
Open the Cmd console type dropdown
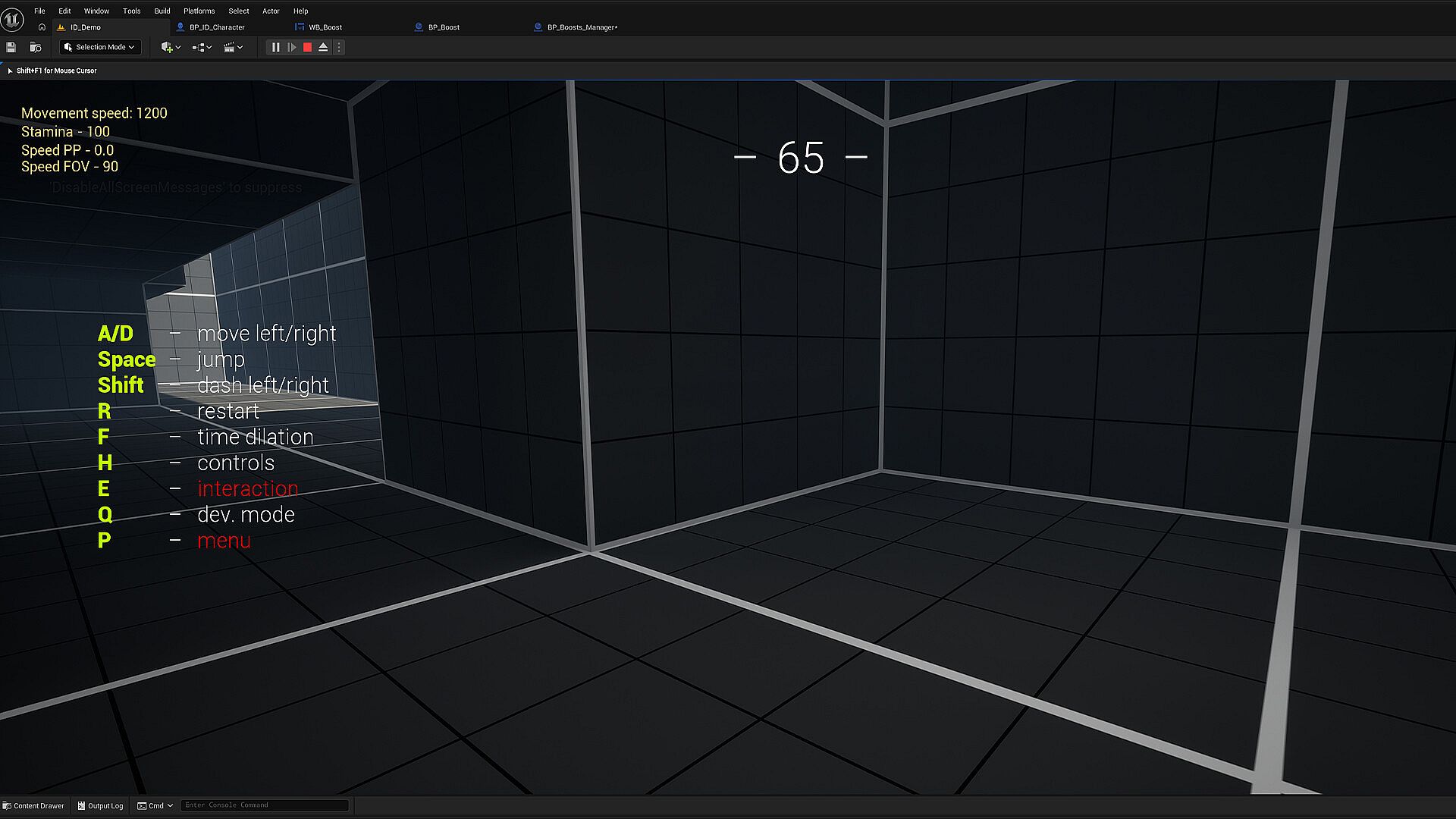pyautogui.click(x=155, y=805)
